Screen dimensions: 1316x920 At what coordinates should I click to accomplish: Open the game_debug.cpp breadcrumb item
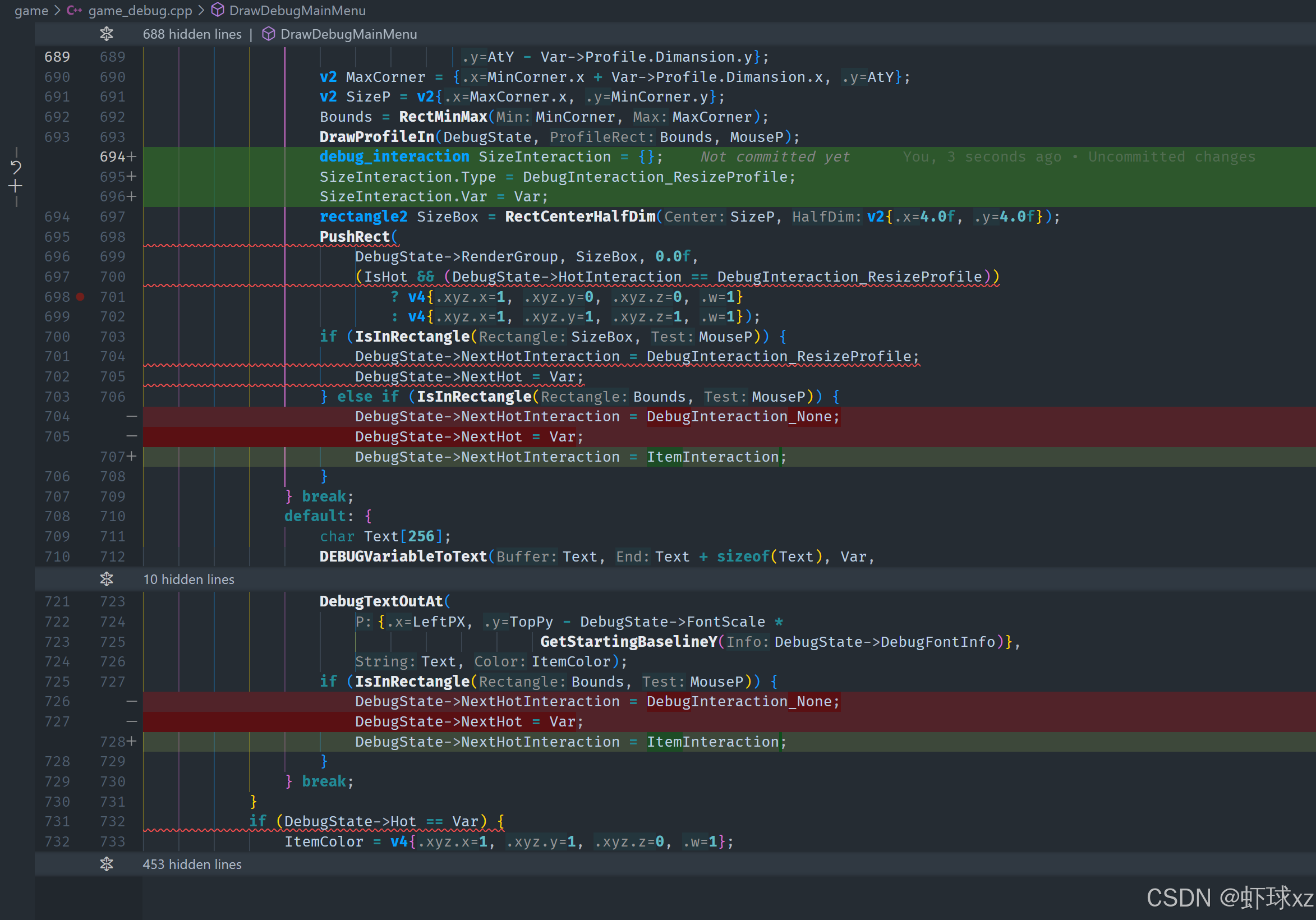pos(140,10)
